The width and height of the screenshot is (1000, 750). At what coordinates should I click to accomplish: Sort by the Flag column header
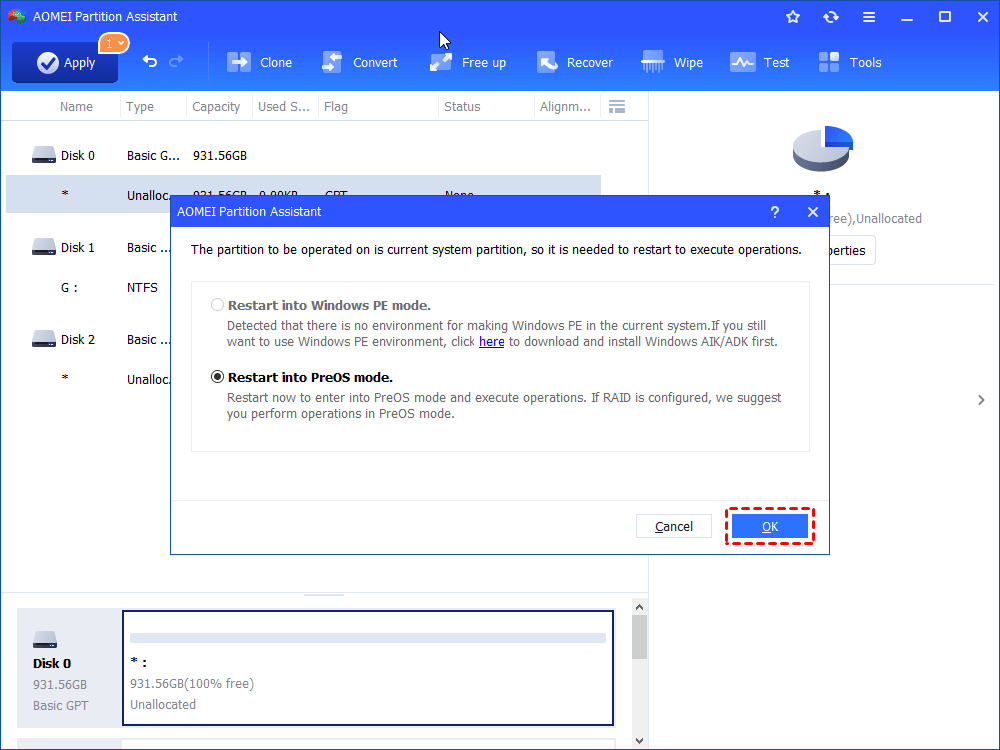point(335,107)
